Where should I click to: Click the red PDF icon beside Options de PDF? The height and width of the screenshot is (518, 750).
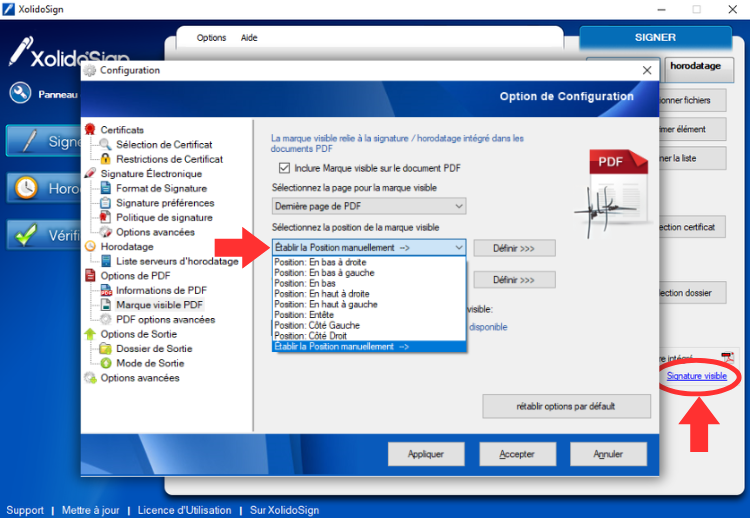[x=90, y=276]
